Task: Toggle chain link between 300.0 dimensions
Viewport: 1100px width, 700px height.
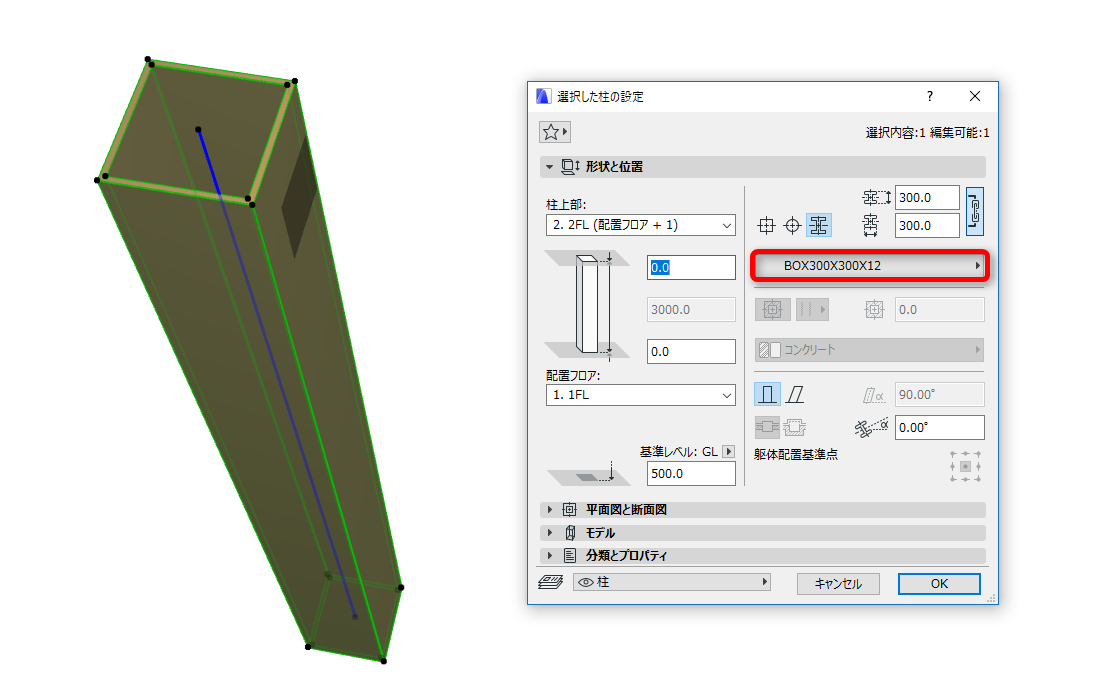Action: click(974, 211)
